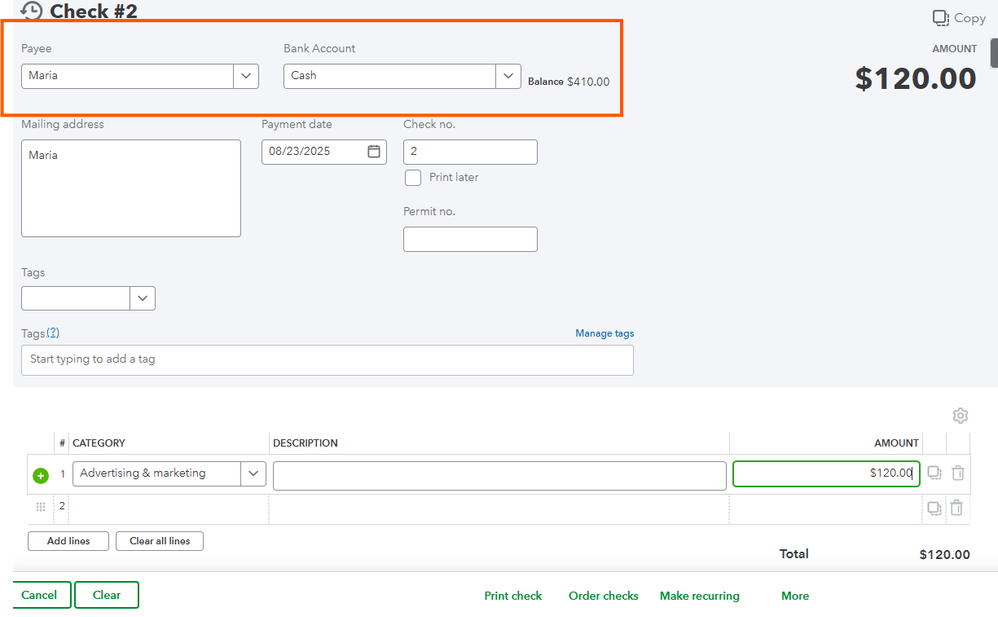Click the vertical scrollbar on the right

994,52
